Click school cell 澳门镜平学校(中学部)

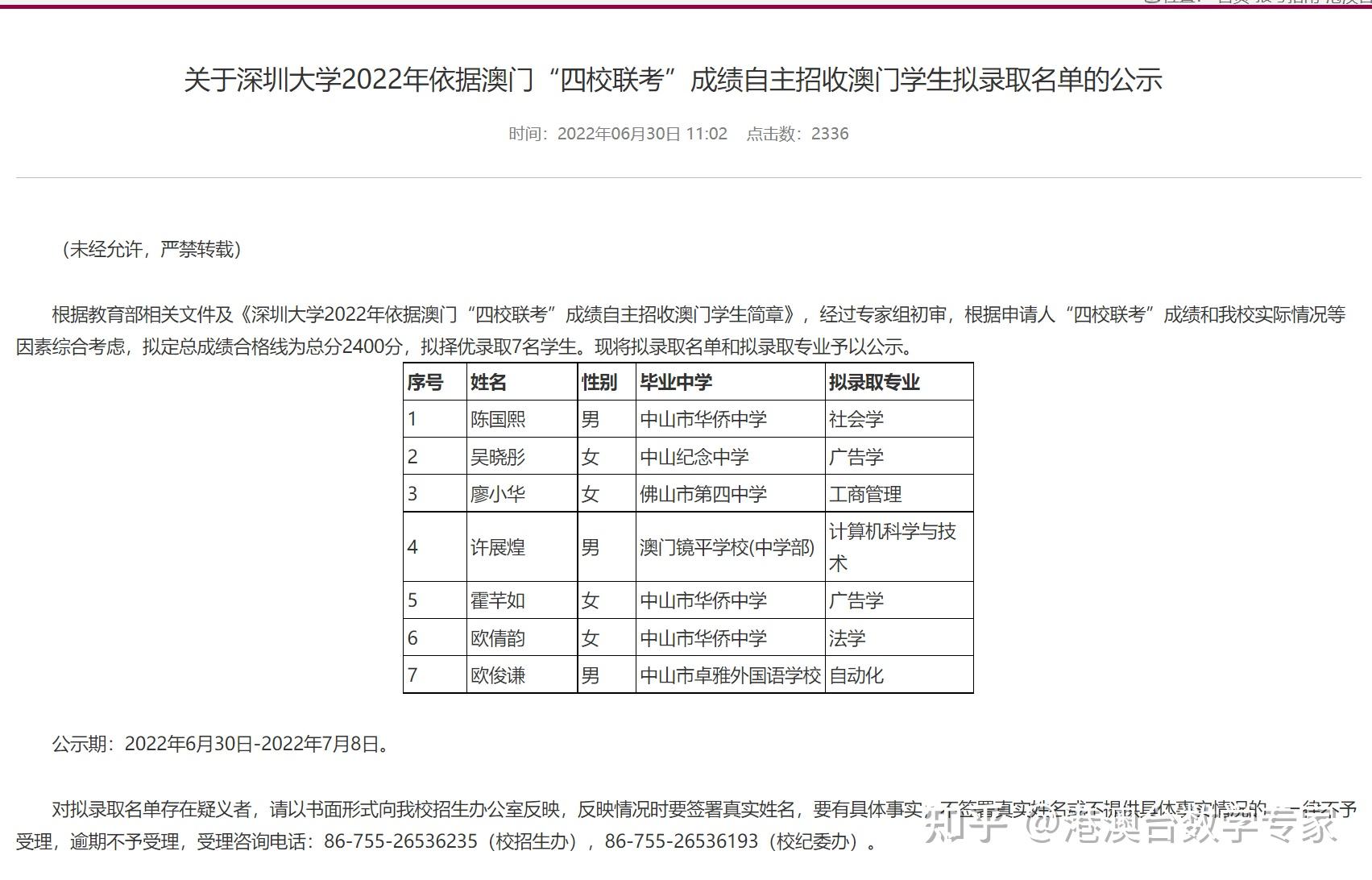[x=730, y=547]
